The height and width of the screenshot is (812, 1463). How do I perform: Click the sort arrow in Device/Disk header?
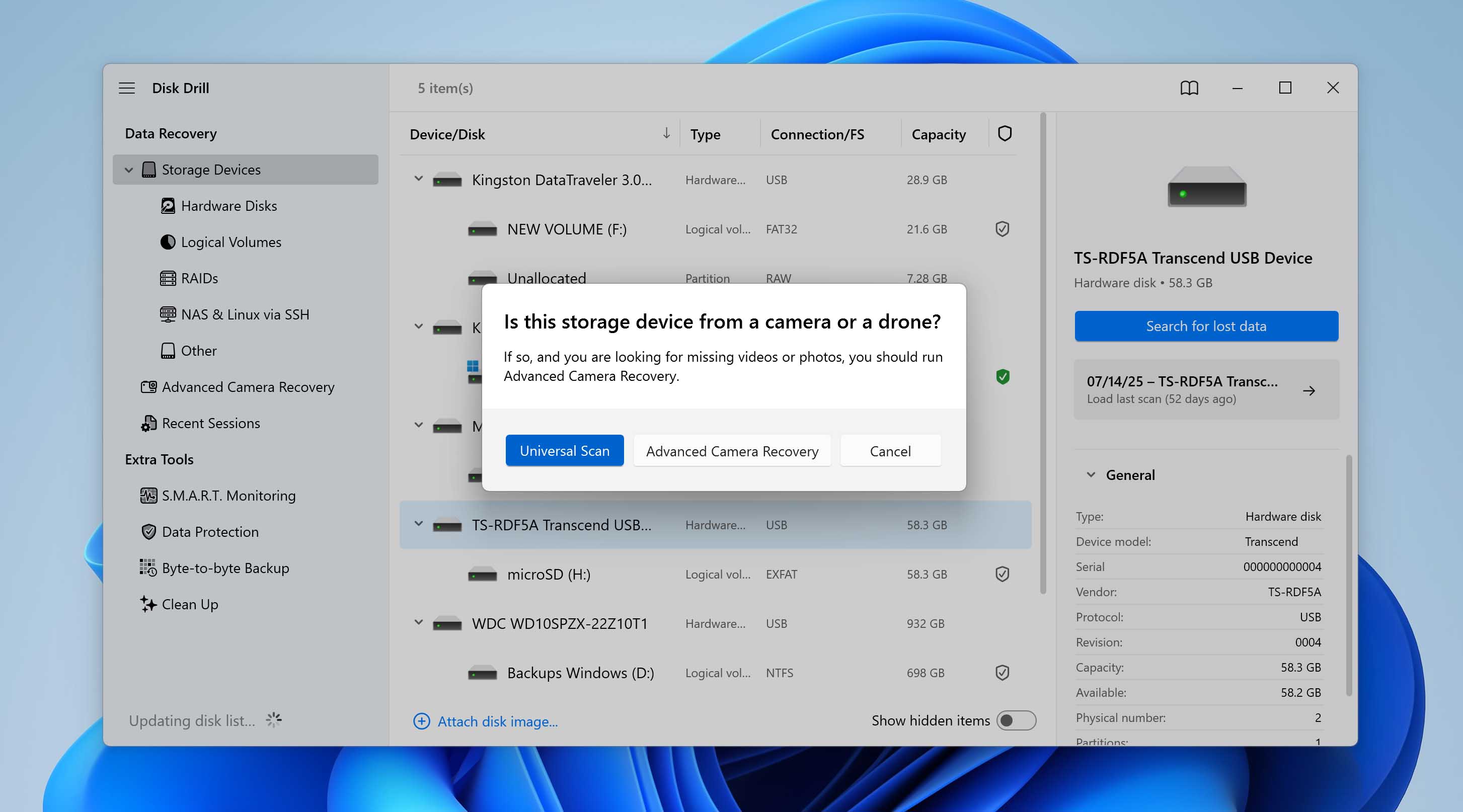[x=666, y=133]
